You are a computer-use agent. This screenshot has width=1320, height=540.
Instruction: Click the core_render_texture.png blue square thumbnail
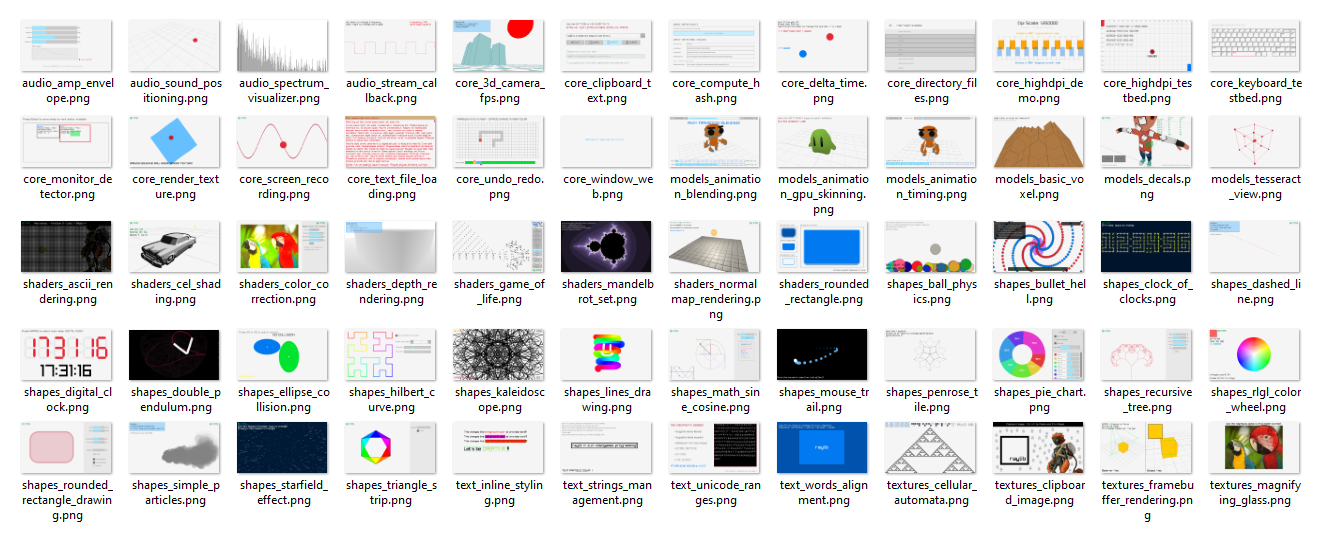coord(174,141)
